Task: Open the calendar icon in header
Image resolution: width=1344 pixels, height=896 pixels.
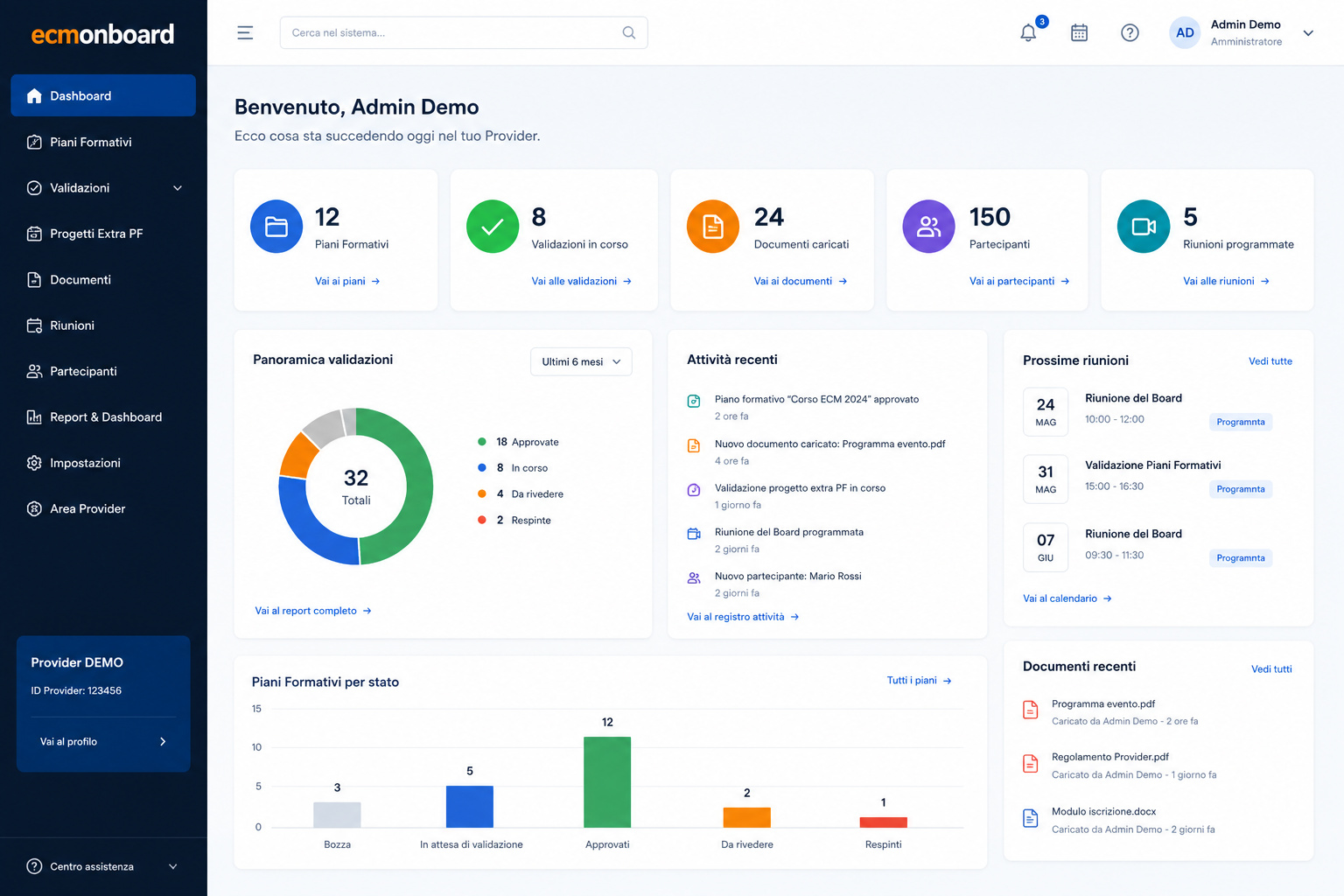Action: coord(1079,33)
